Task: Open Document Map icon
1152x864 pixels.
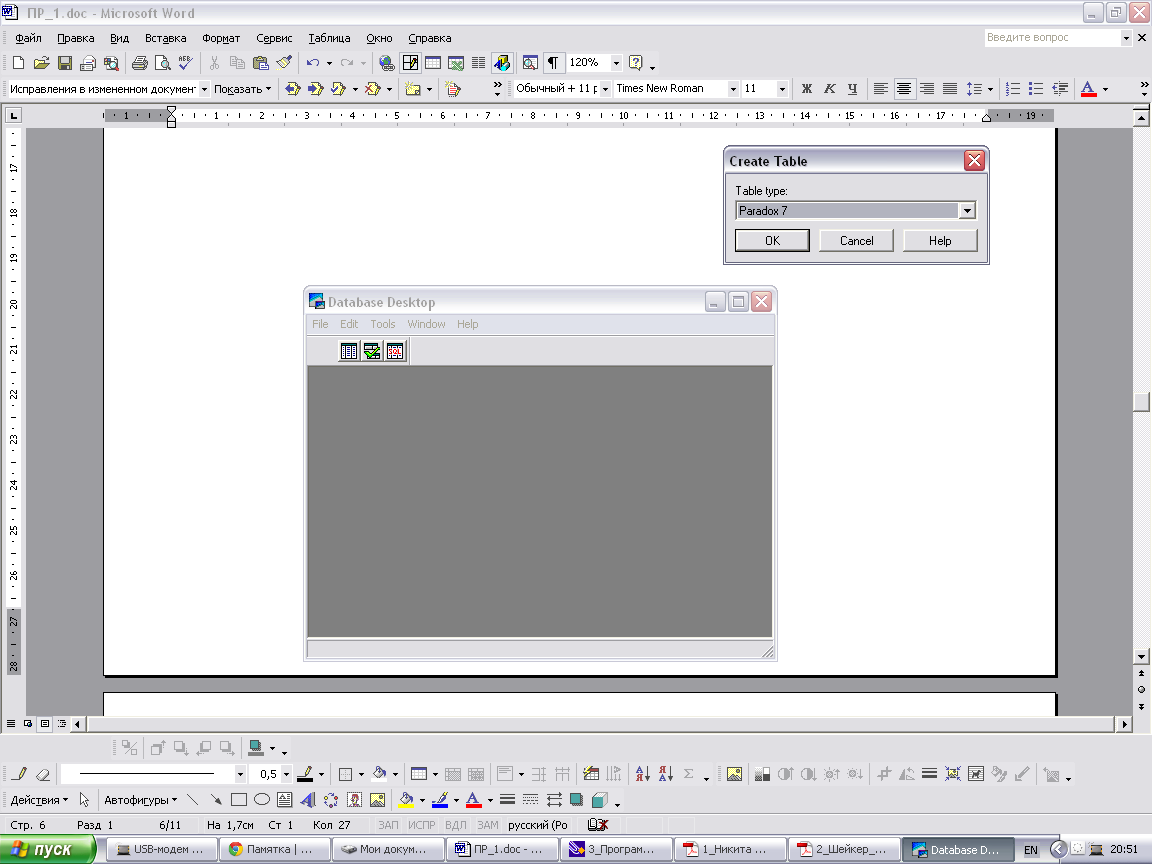Action: (x=530, y=63)
